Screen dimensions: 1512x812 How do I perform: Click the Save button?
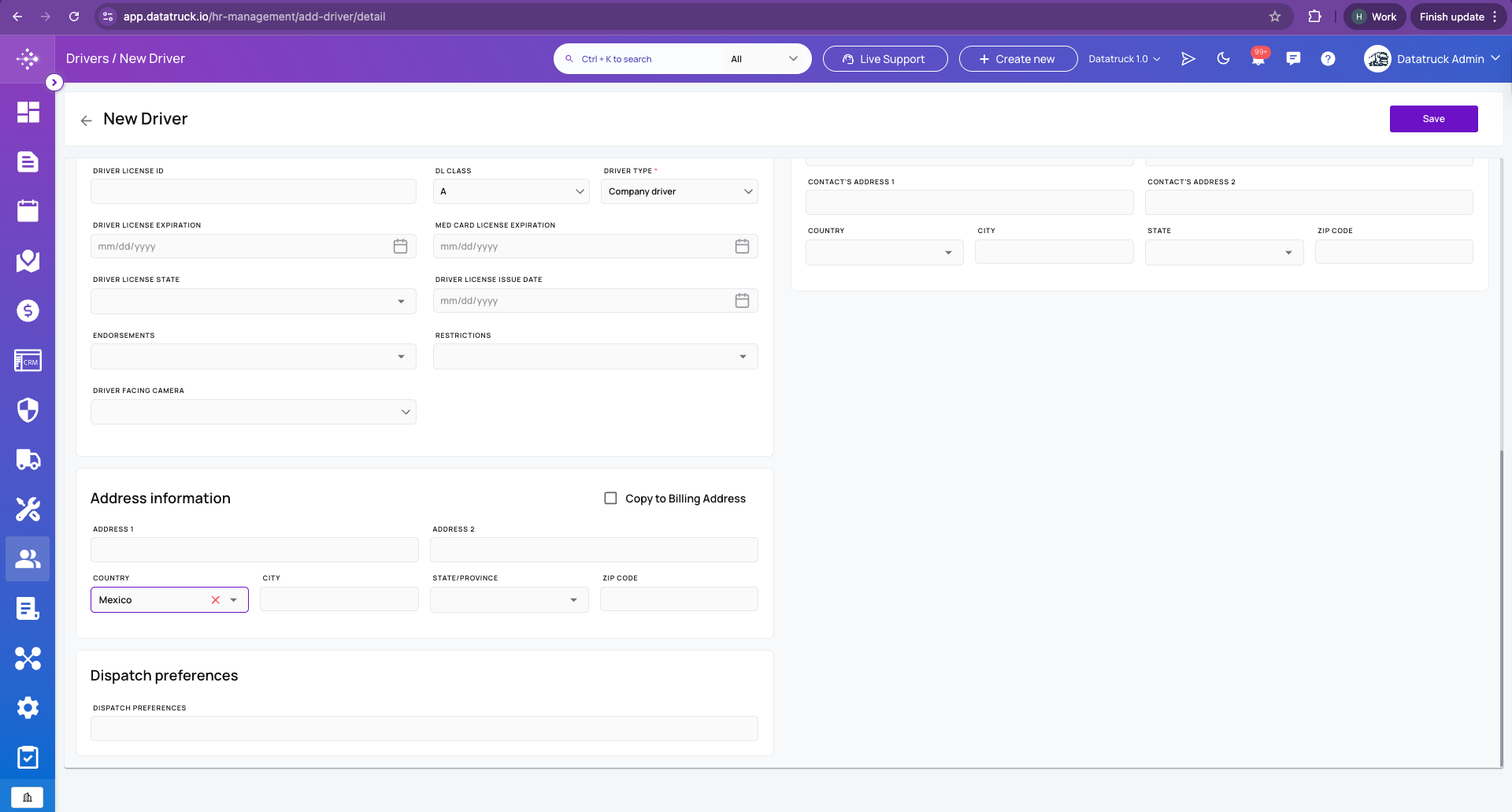coord(1433,119)
